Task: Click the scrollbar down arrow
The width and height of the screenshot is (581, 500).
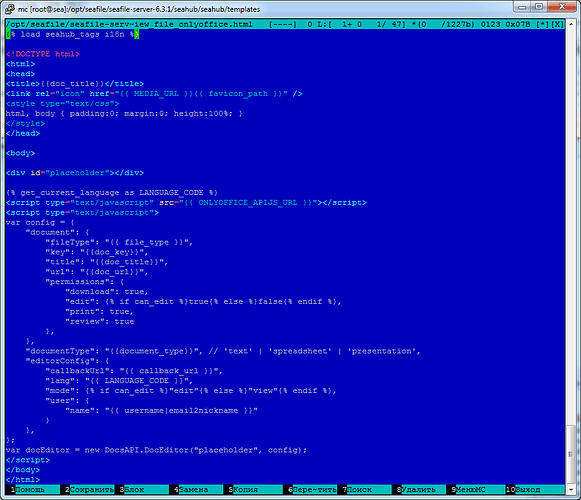Action: click(x=571, y=490)
